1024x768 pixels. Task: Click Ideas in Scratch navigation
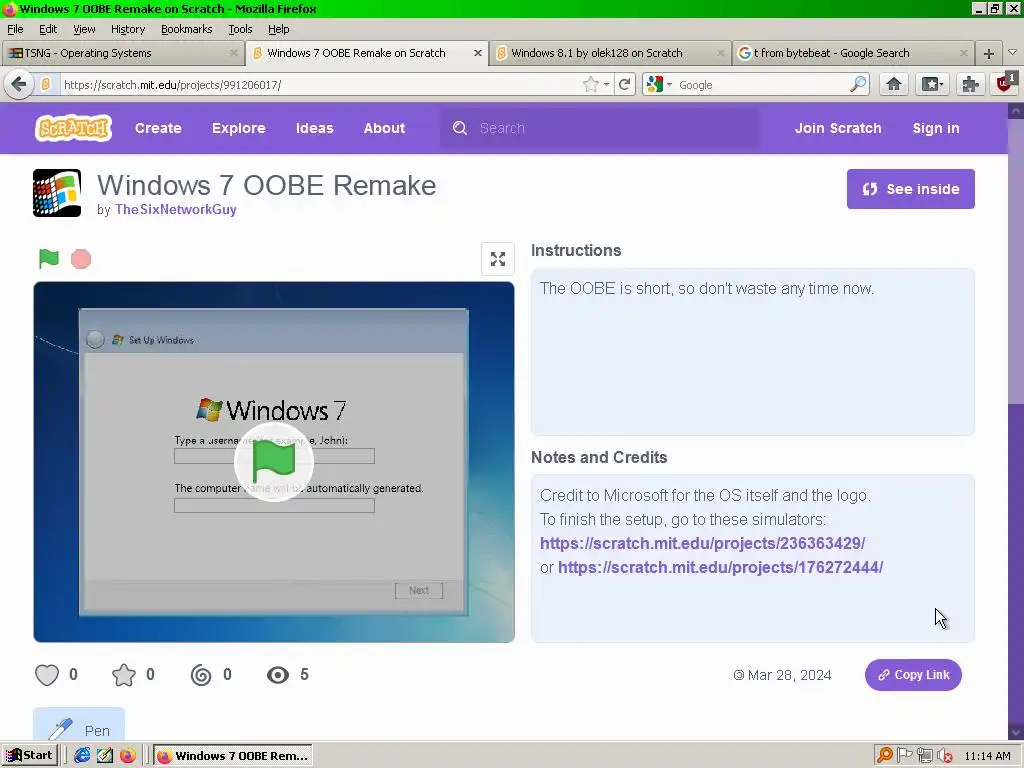coord(314,128)
